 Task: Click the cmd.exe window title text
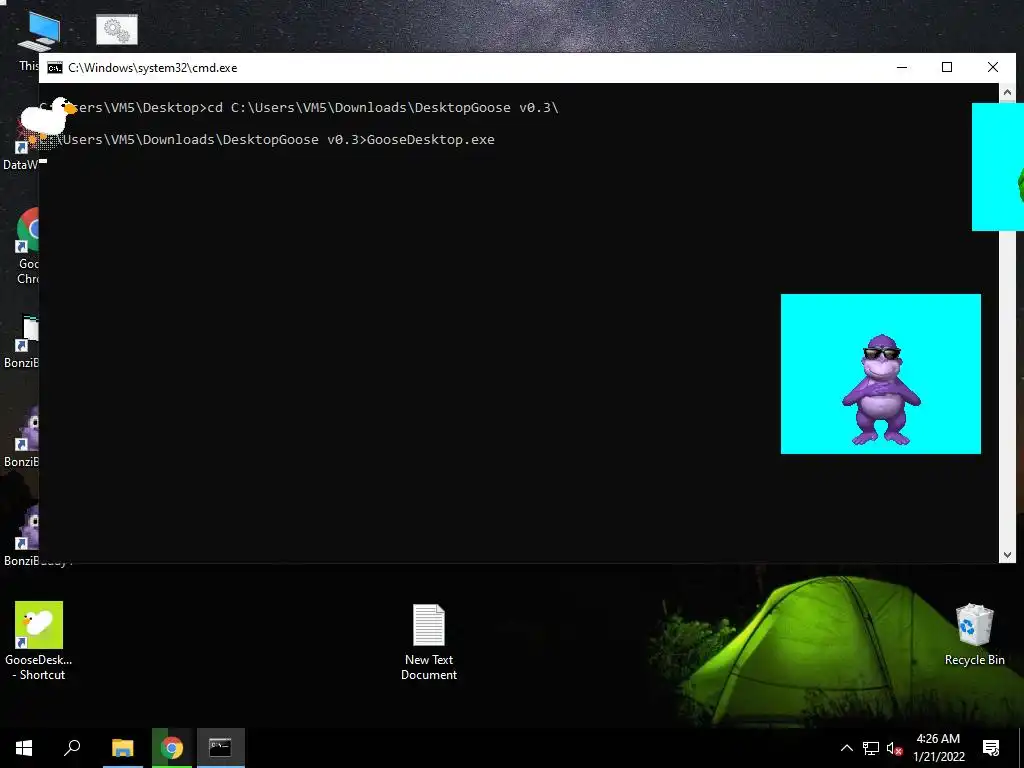coord(153,68)
